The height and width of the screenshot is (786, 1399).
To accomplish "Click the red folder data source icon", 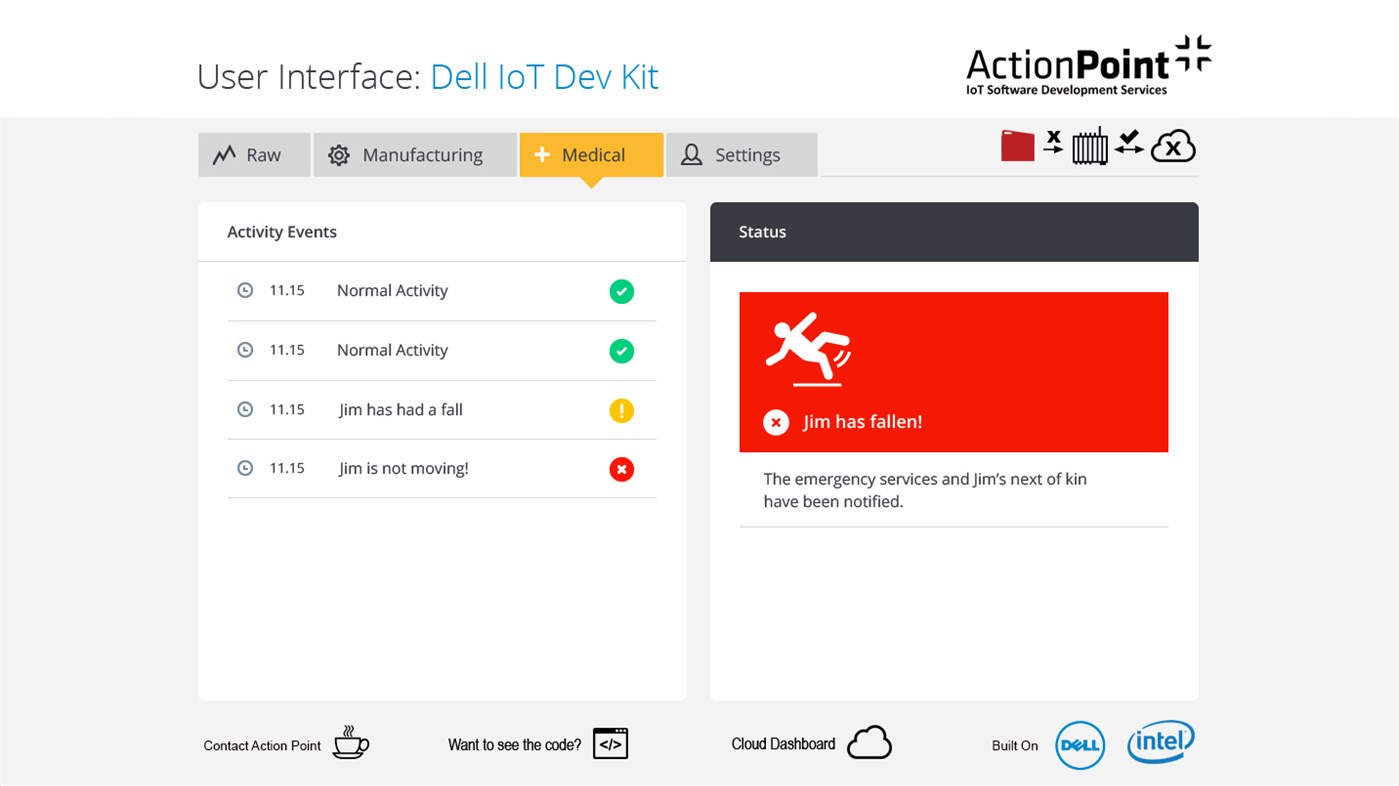I will coord(1016,145).
